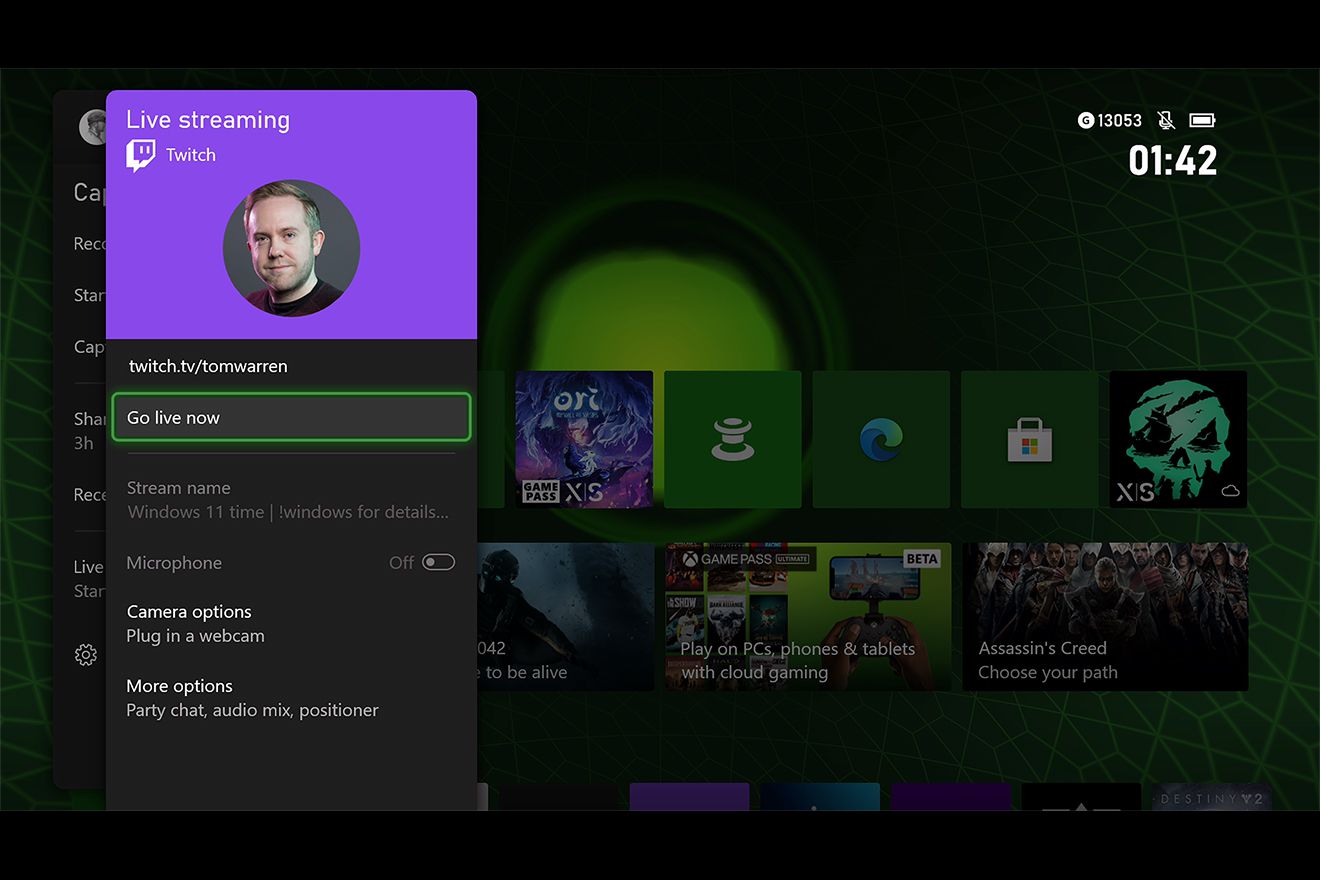Expand the Stream name field

[179, 488]
